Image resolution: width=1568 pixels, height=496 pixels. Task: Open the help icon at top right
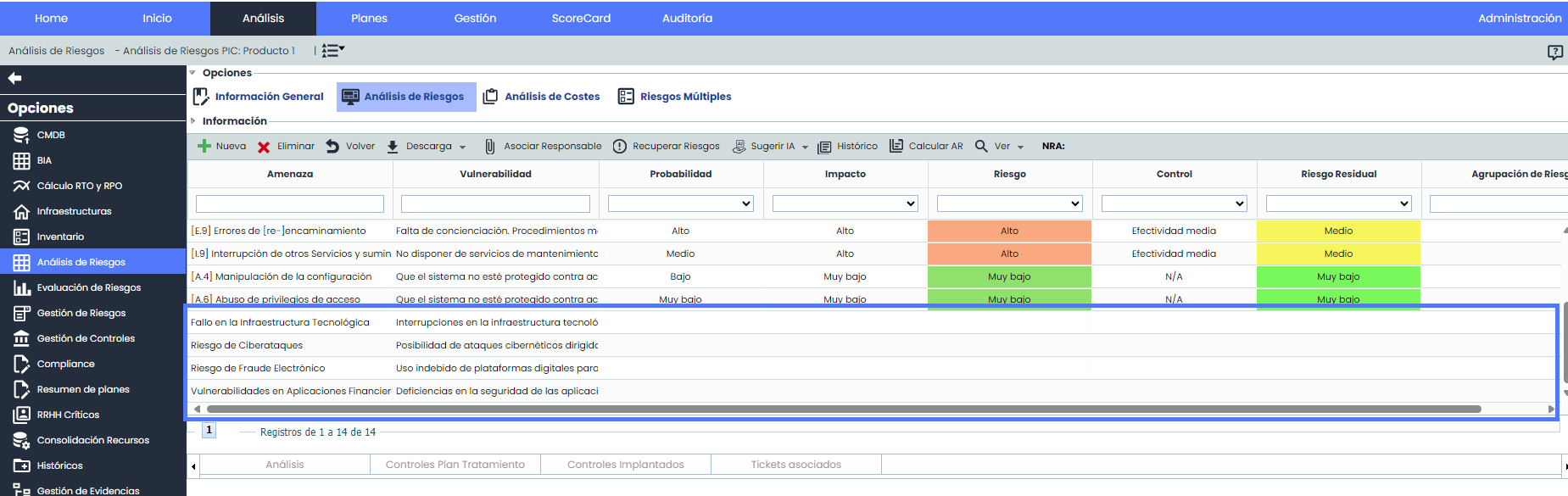(1554, 53)
